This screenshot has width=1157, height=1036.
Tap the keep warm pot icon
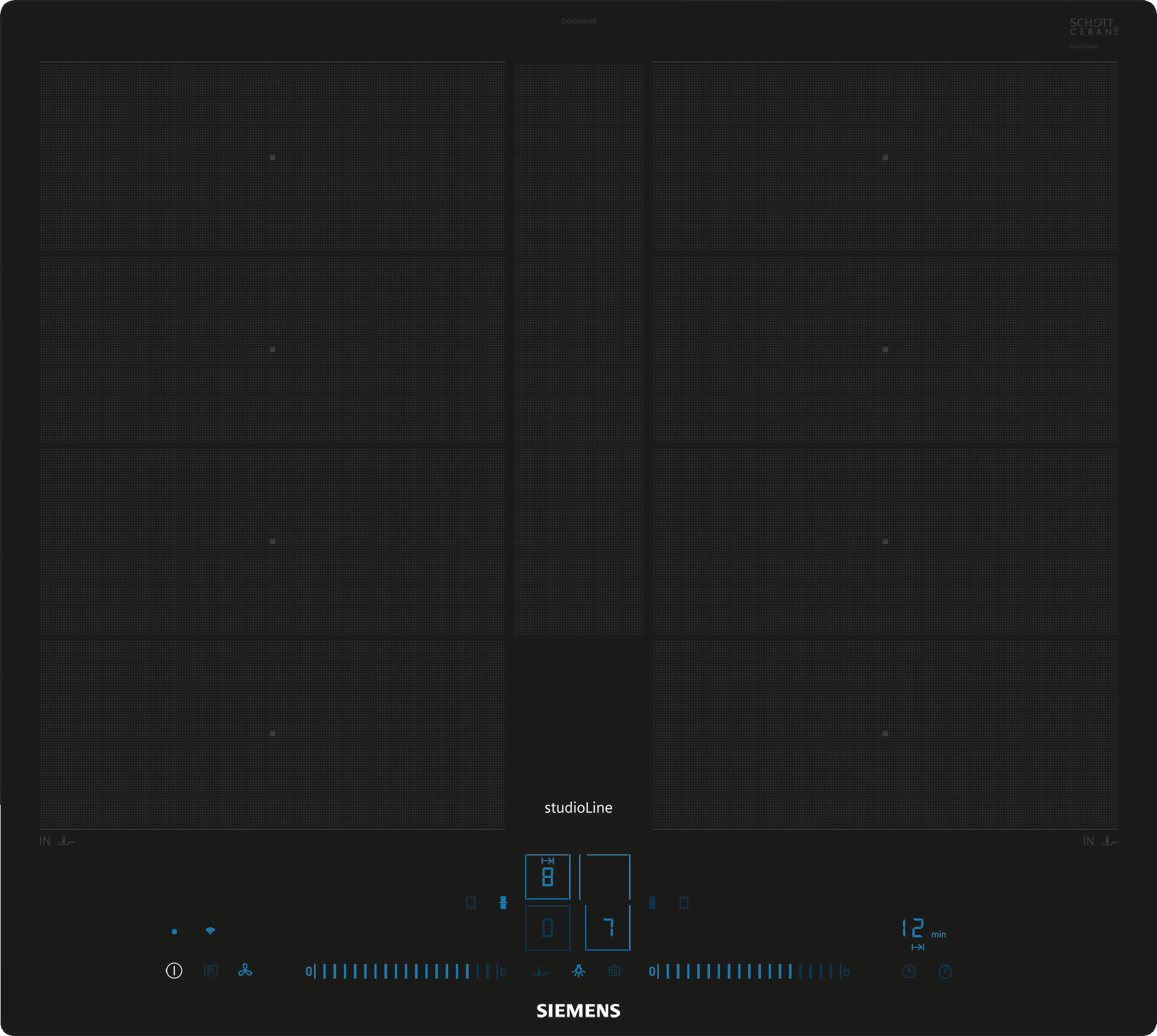tap(614, 971)
